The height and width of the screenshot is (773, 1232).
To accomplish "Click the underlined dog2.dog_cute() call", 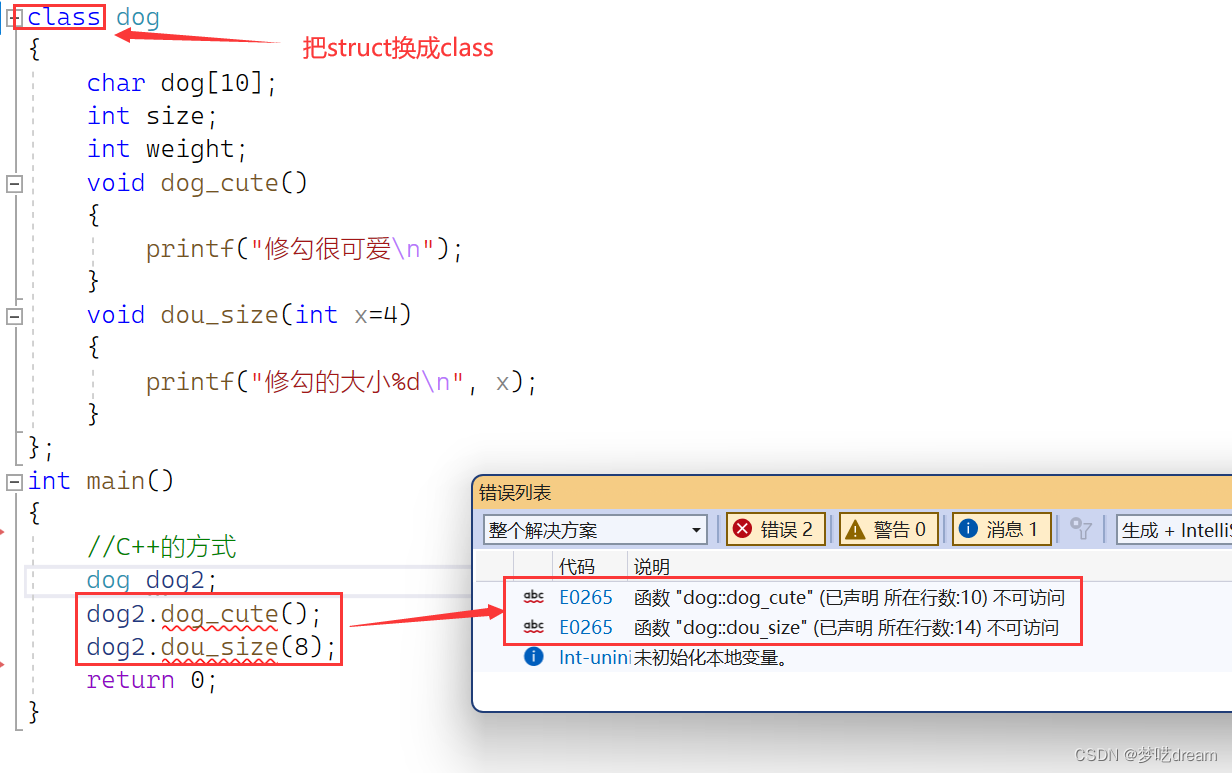I will click(204, 614).
